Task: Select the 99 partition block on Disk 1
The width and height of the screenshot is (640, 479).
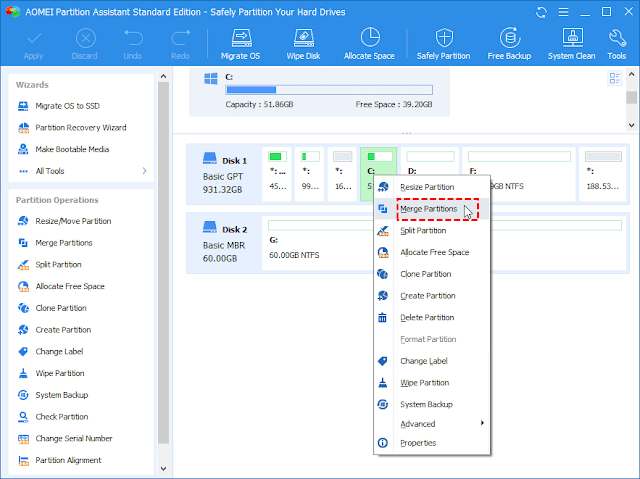Action: 310,174
